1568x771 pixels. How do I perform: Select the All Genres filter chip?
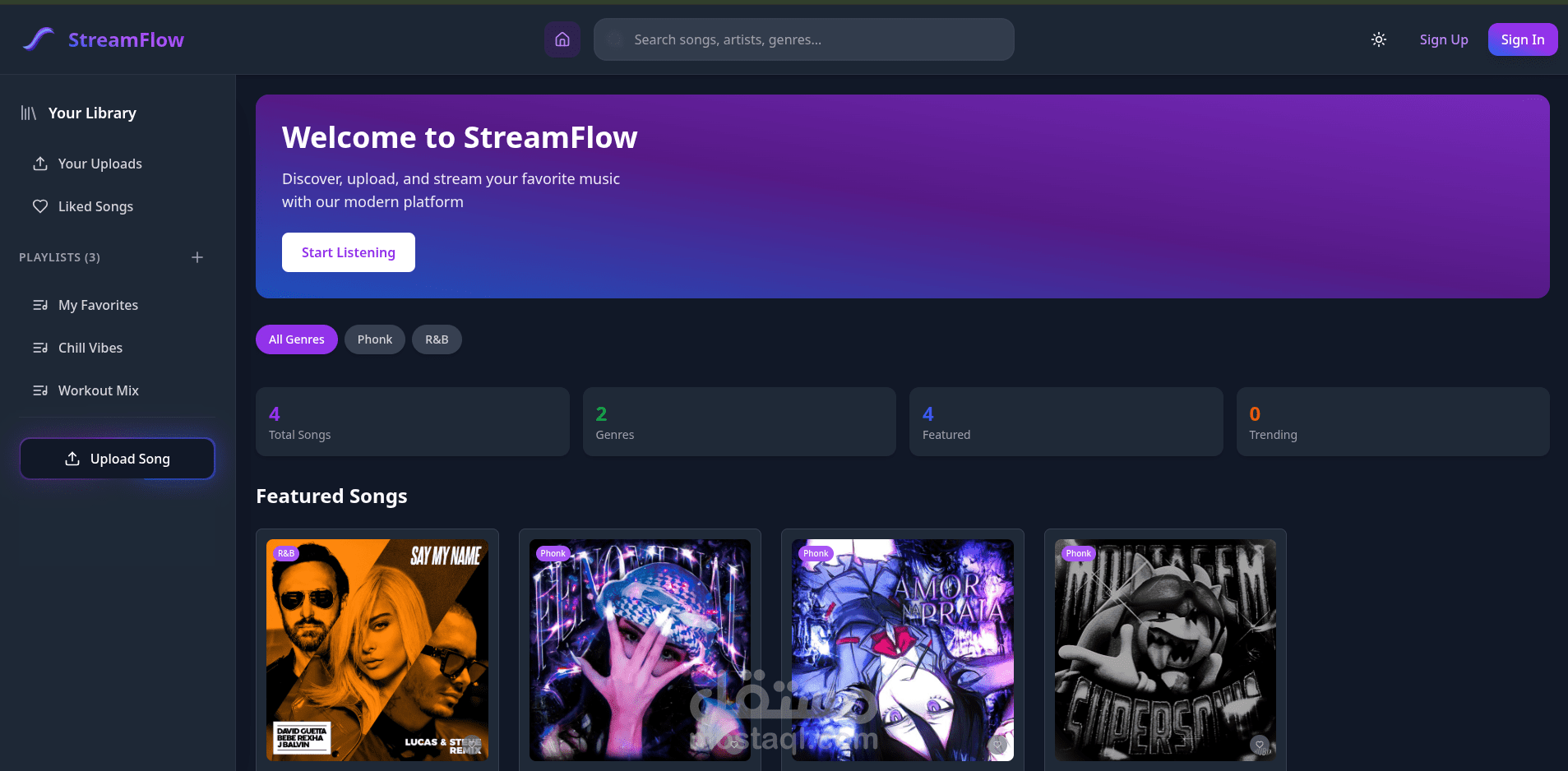(x=297, y=339)
